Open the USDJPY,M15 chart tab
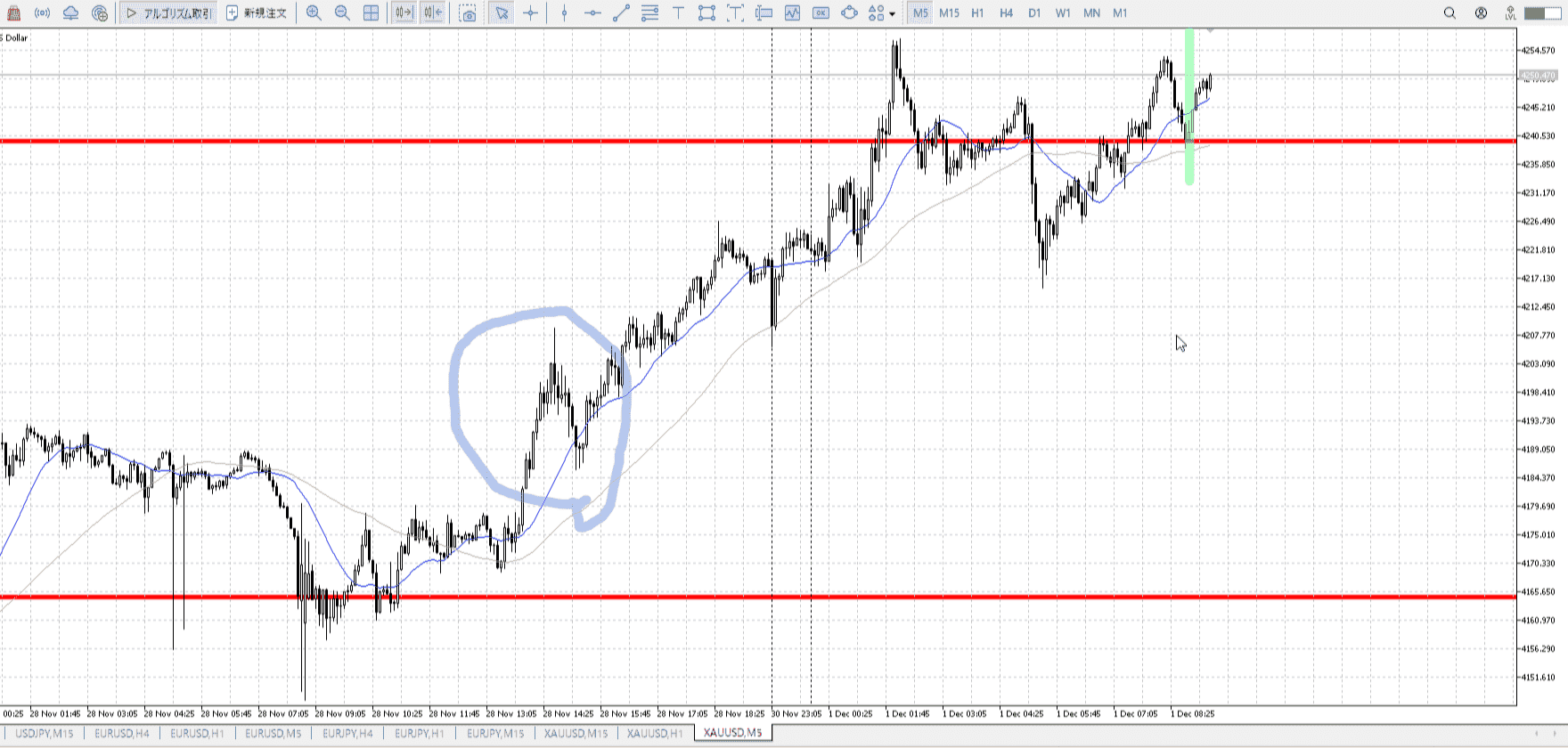This screenshot has height=748, width=1568. point(45,733)
